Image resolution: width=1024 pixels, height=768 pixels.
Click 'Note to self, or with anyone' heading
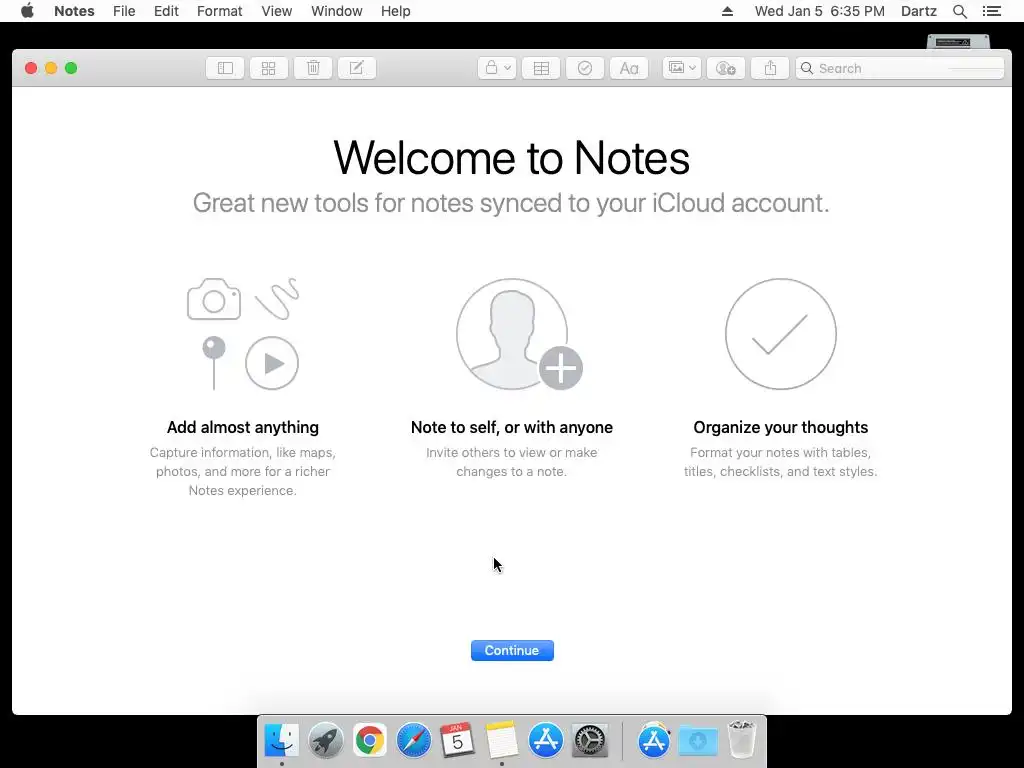click(x=512, y=427)
